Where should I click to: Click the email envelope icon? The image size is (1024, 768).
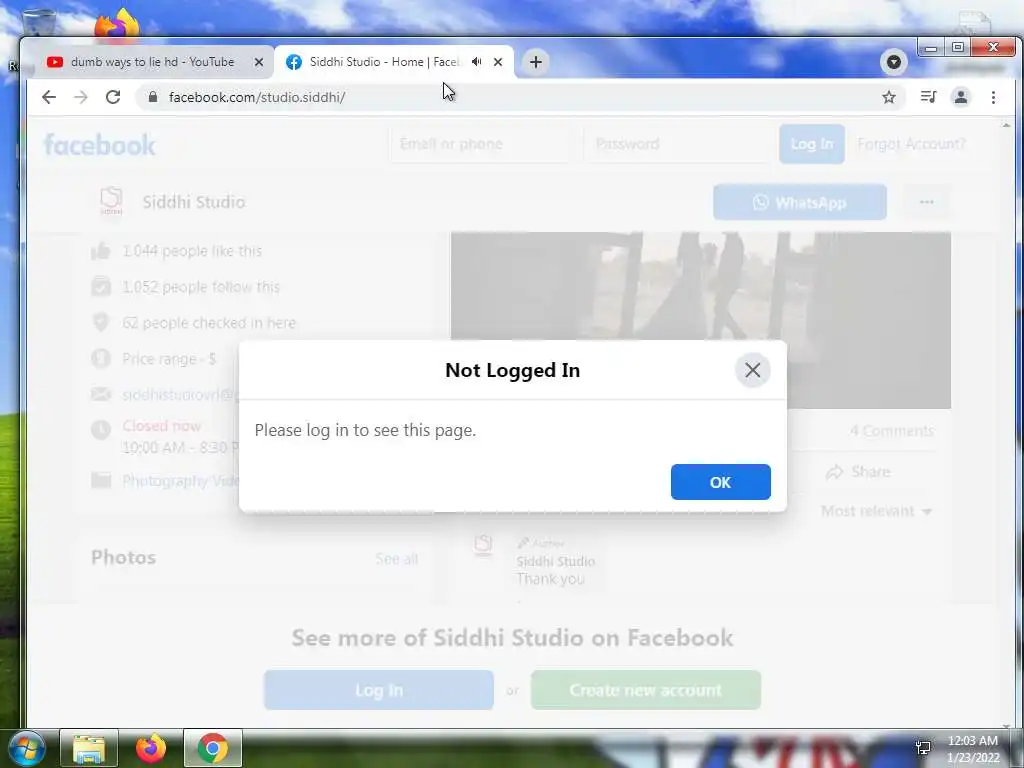(x=101, y=394)
